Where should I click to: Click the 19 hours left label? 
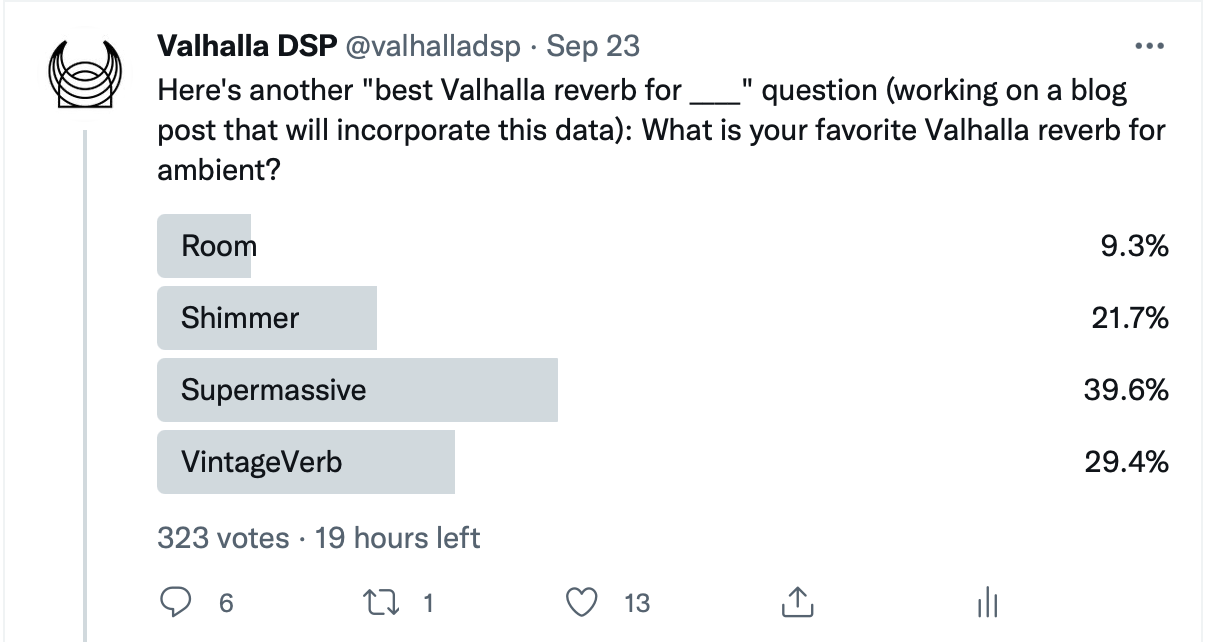click(398, 538)
